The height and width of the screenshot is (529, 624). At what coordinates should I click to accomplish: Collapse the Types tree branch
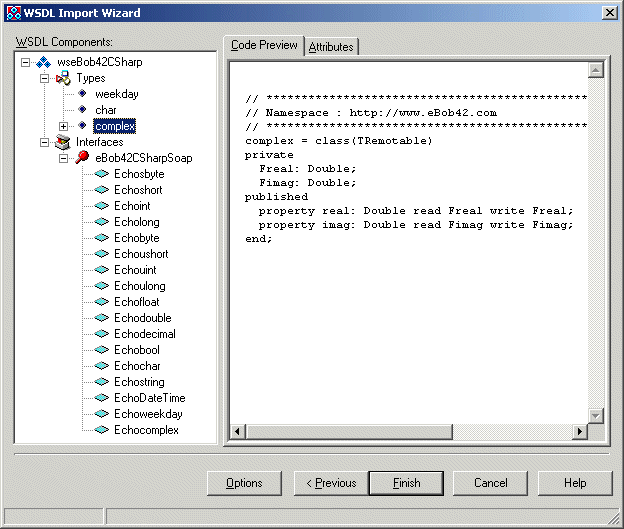point(45,78)
